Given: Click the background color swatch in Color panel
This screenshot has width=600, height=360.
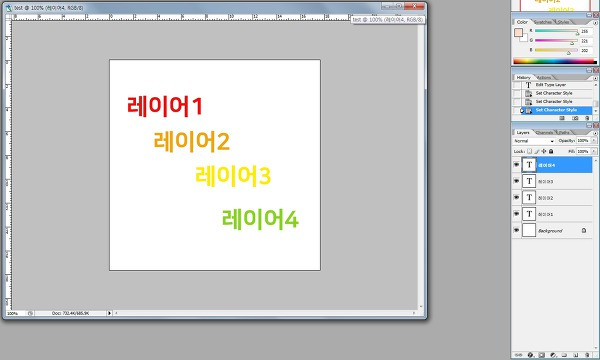Looking at the screenshot, I should click(525, 39).
